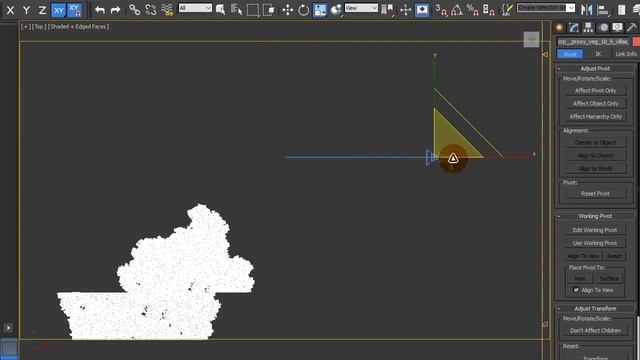Switch to the Link Info tab
640x360 pixels.
pos(626,54)
